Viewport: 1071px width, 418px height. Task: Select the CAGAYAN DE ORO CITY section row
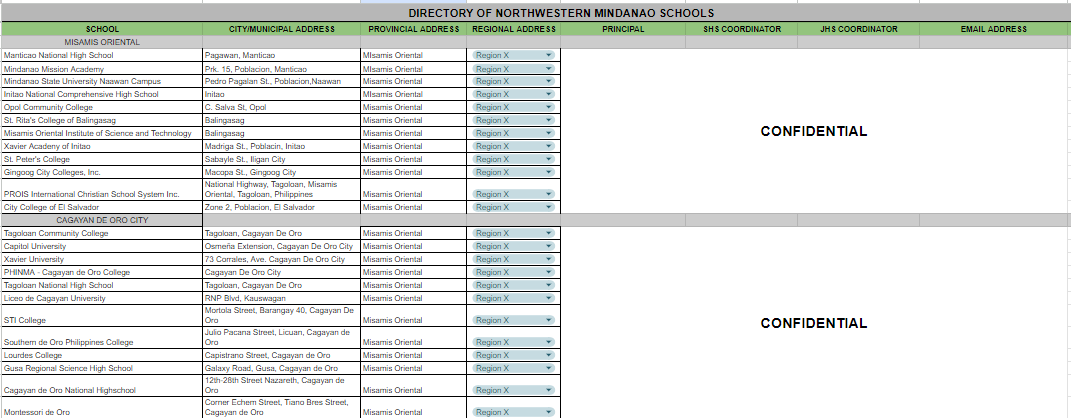click(x=102, y=220)
